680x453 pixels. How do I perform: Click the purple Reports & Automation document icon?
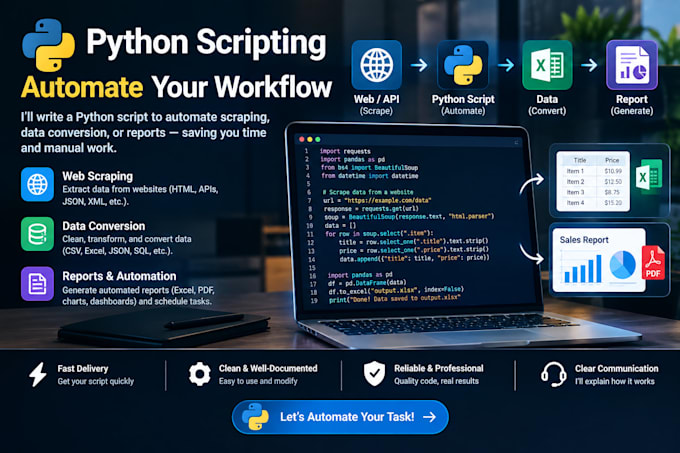click(37, 284)
